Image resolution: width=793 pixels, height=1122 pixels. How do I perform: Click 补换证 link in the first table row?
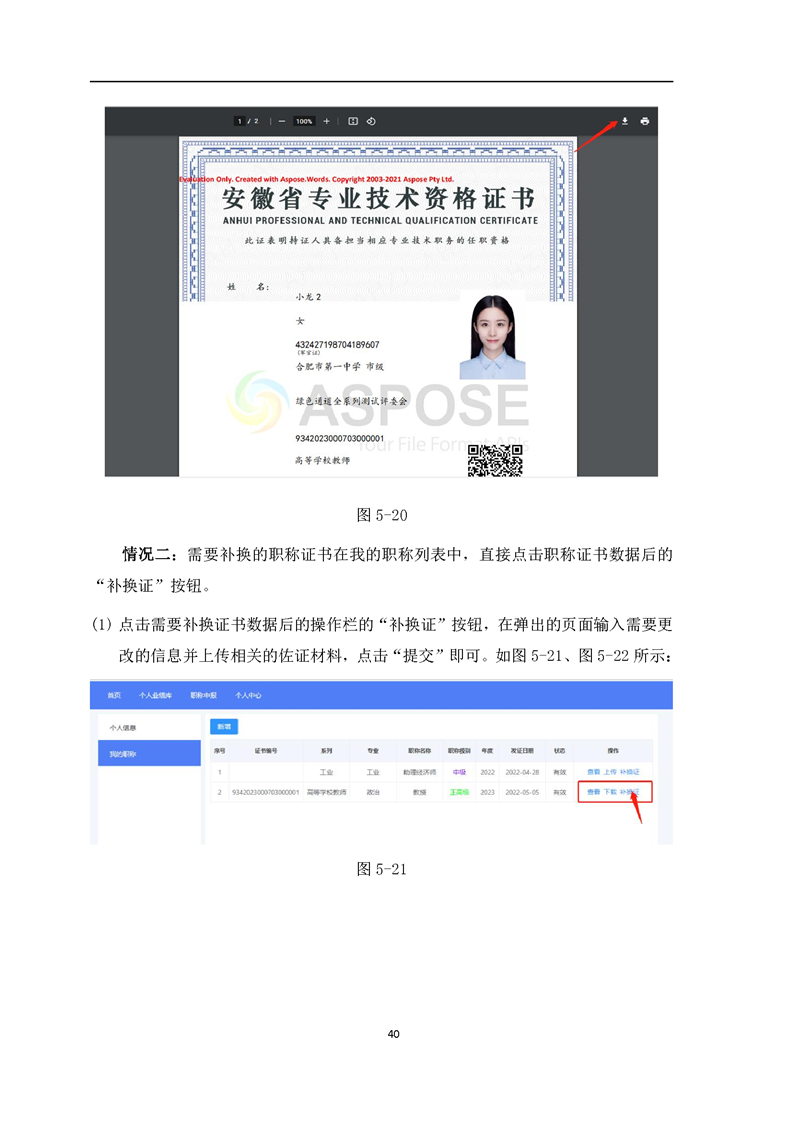pyautogui.click(x=630, y=772)
